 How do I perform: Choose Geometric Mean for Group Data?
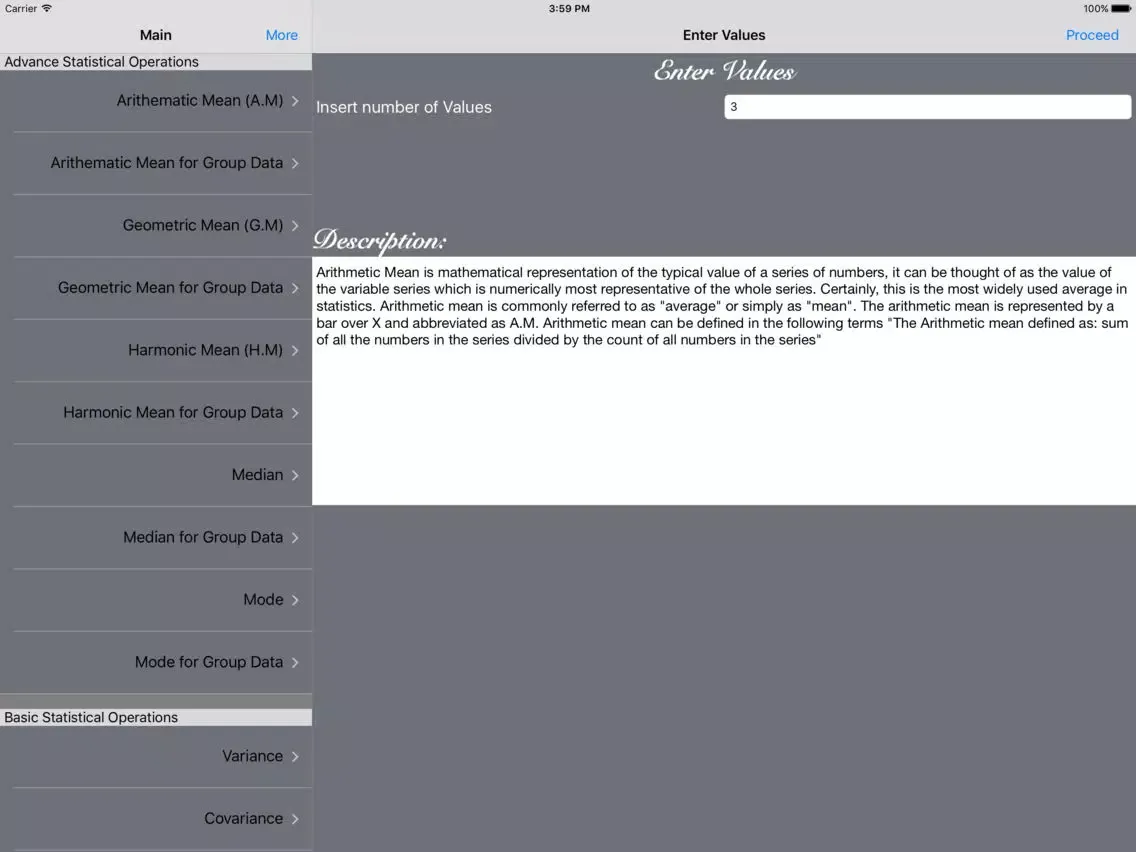coord(156,288)
